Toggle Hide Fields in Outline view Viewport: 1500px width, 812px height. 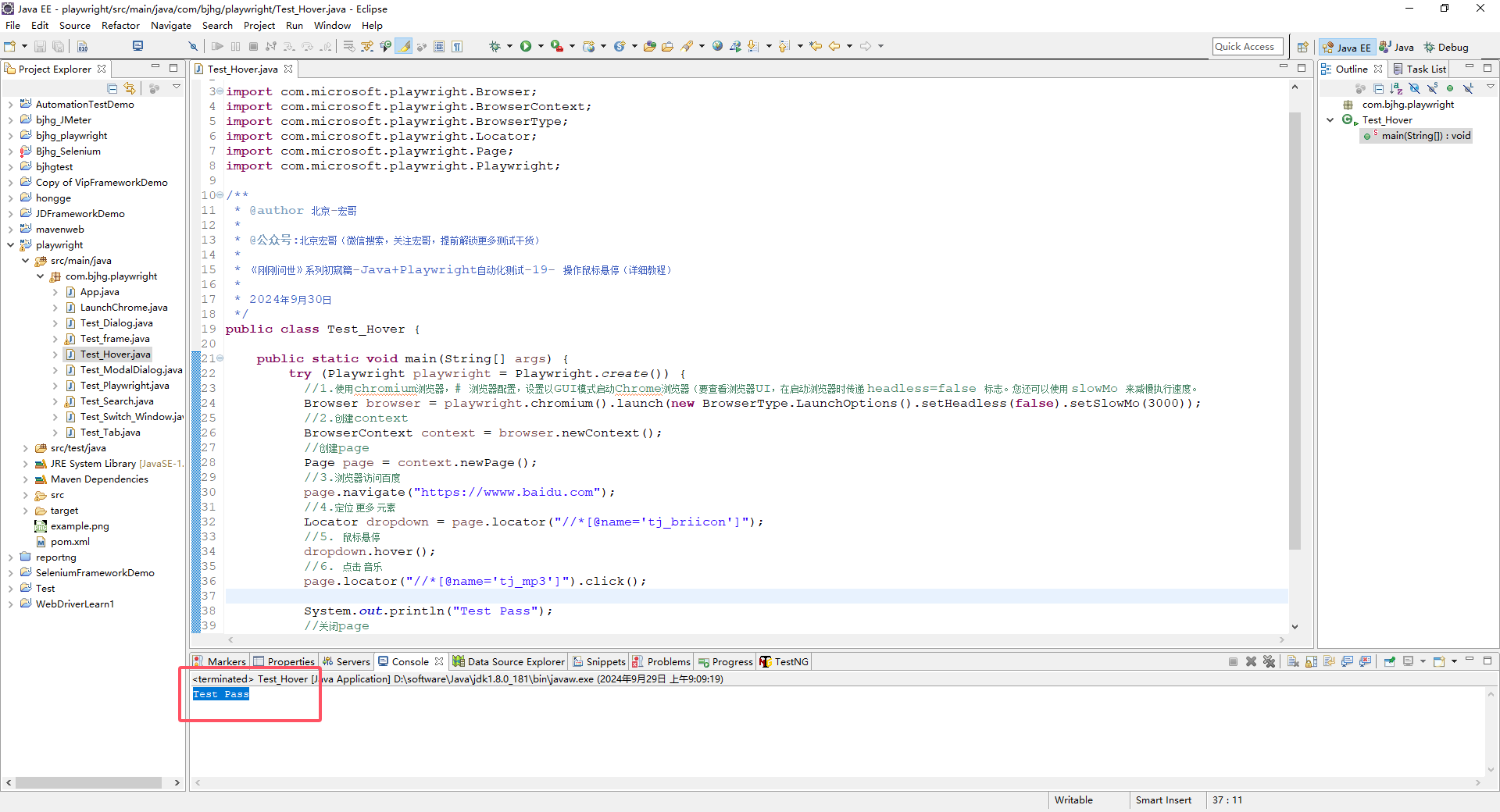click(x=1414, y=89)
